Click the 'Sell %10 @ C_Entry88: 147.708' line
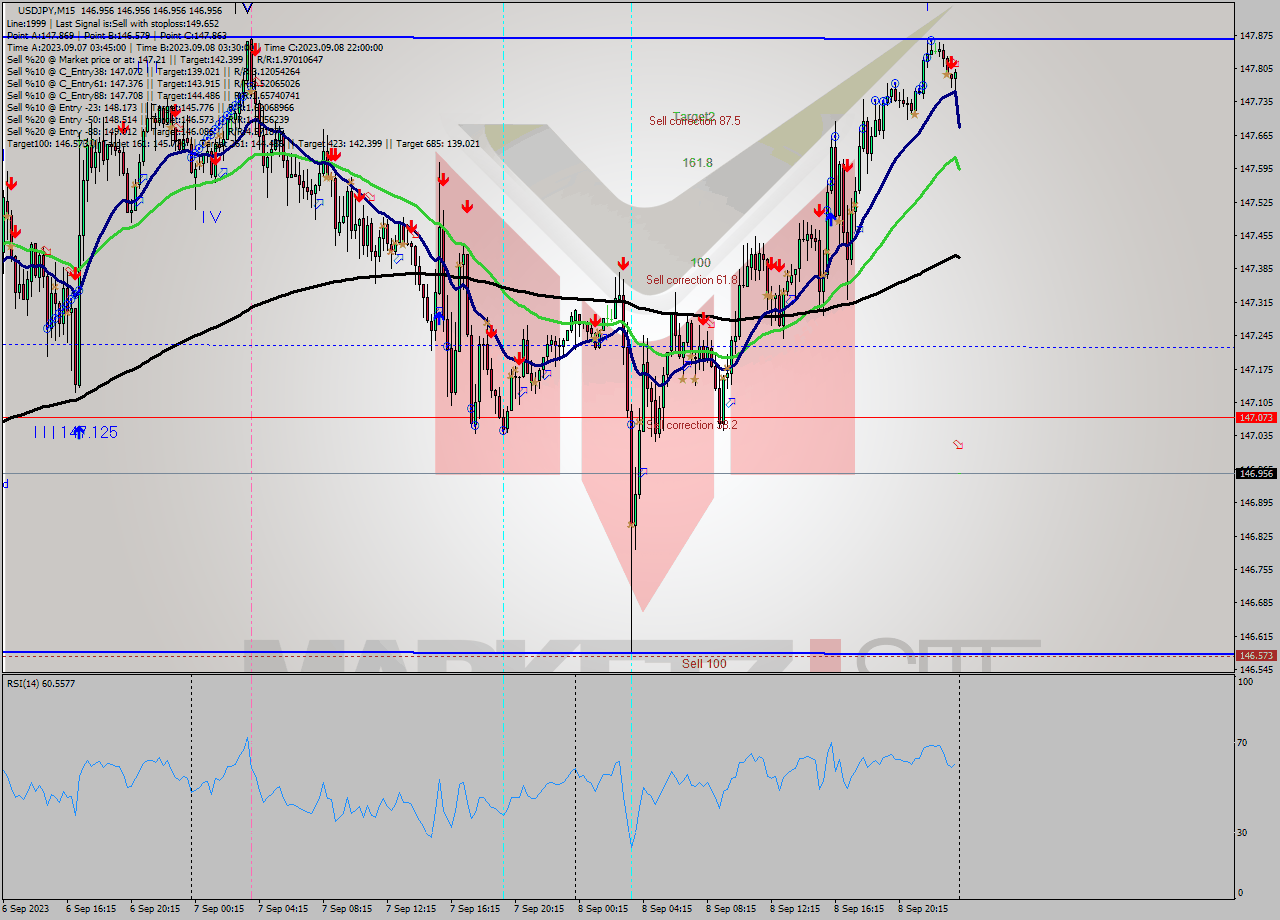This screenshot has width=1280, height=920. [x=75, y=95]
